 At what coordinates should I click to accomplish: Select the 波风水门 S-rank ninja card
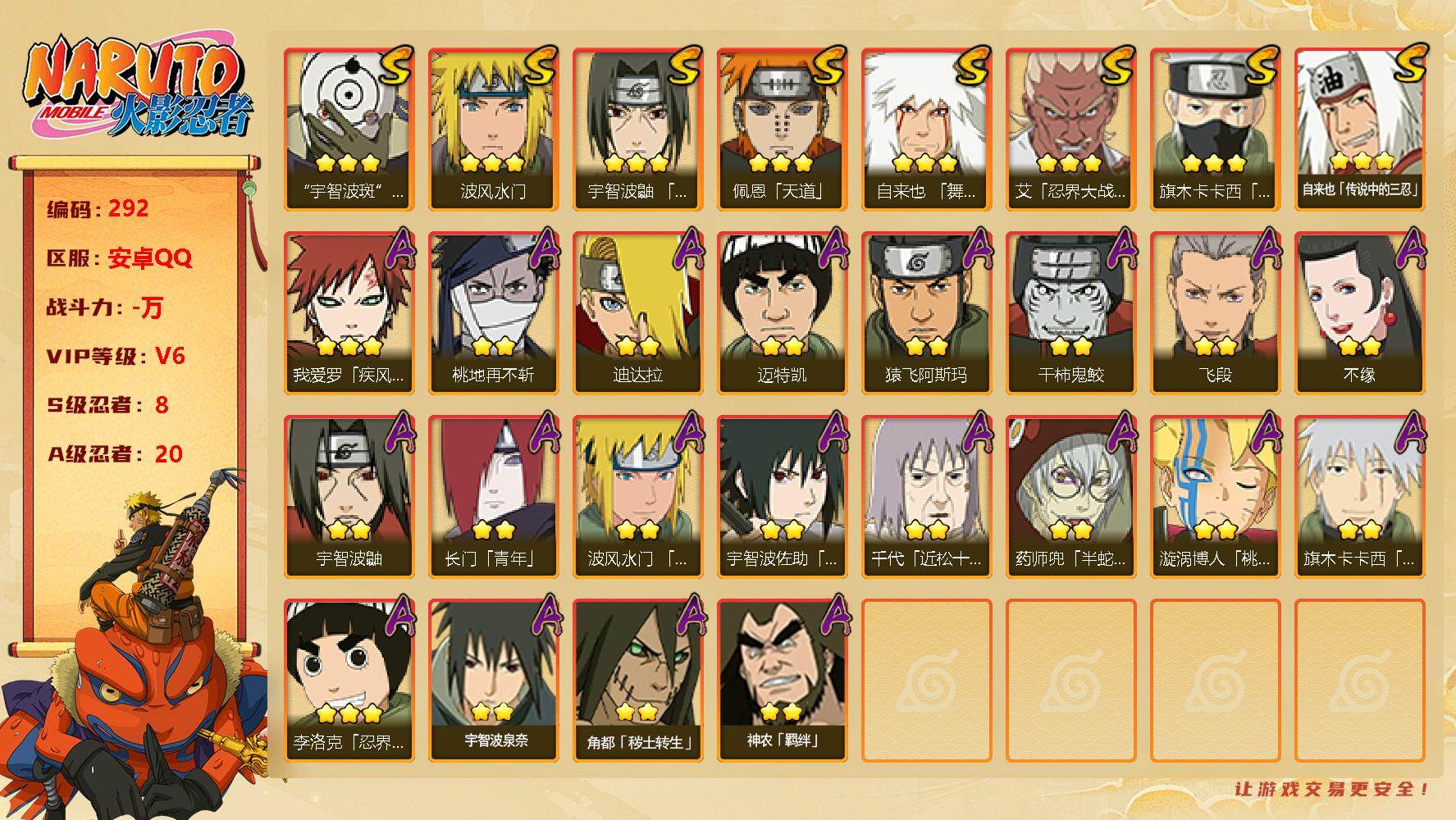[493, 129]
